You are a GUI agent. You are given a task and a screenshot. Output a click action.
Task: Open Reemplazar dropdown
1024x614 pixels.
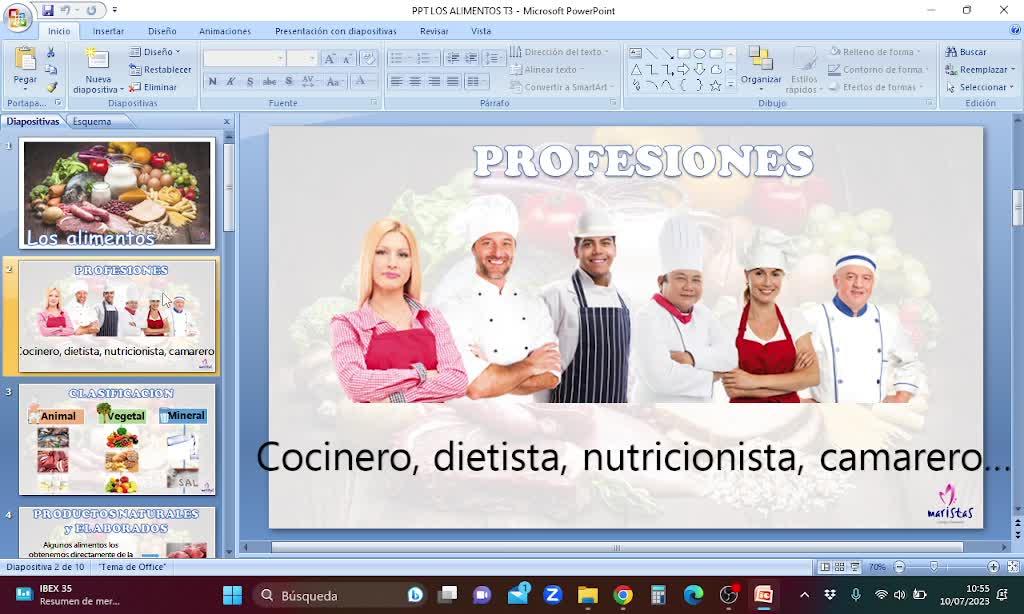tap(980, 69)
